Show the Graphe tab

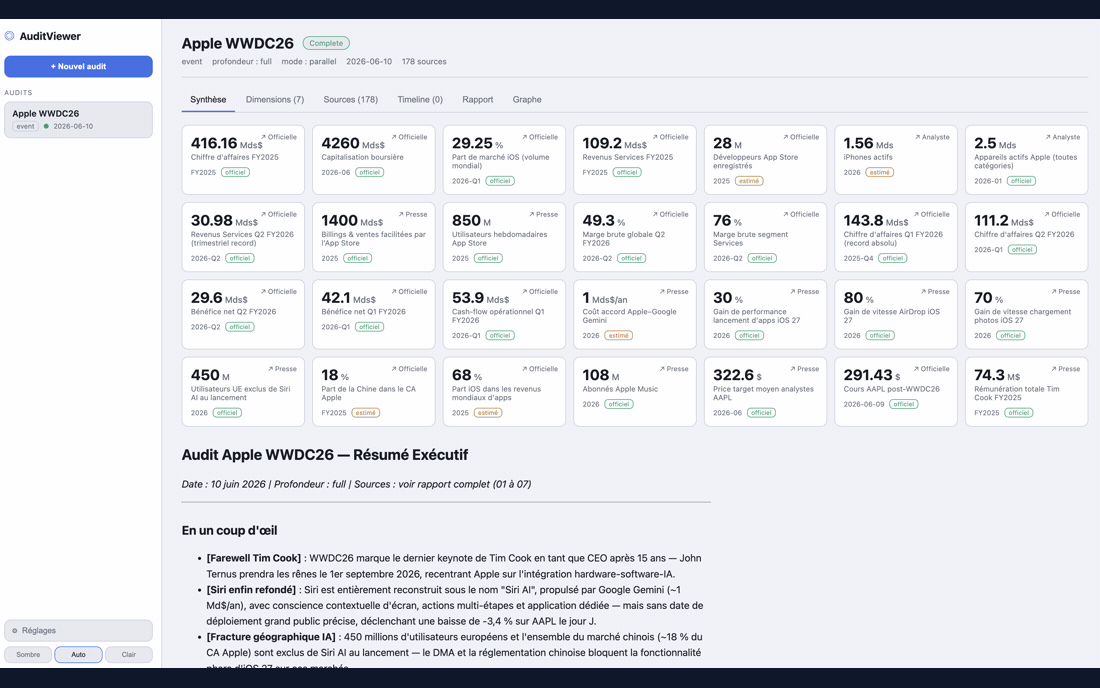pyautogui.click(x=527, y=100)
